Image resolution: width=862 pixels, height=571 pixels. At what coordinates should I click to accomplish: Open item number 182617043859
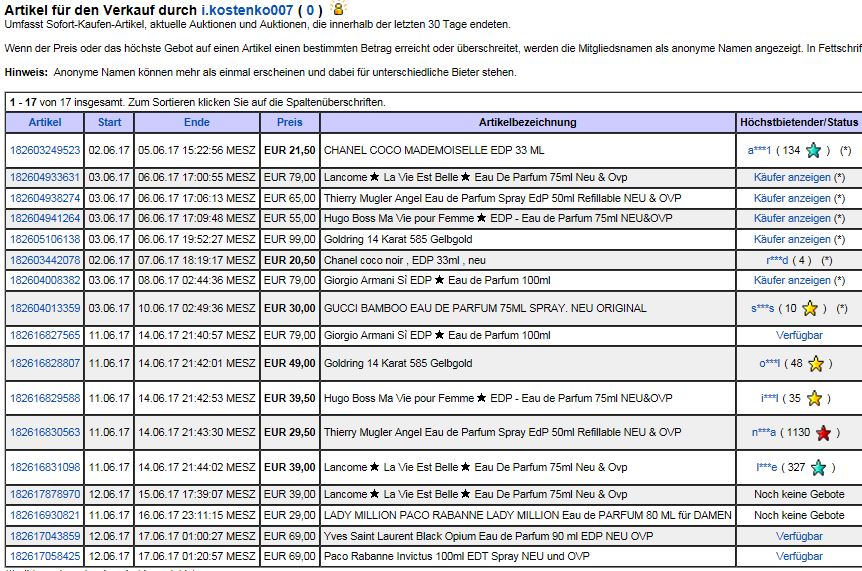point(45,536)
